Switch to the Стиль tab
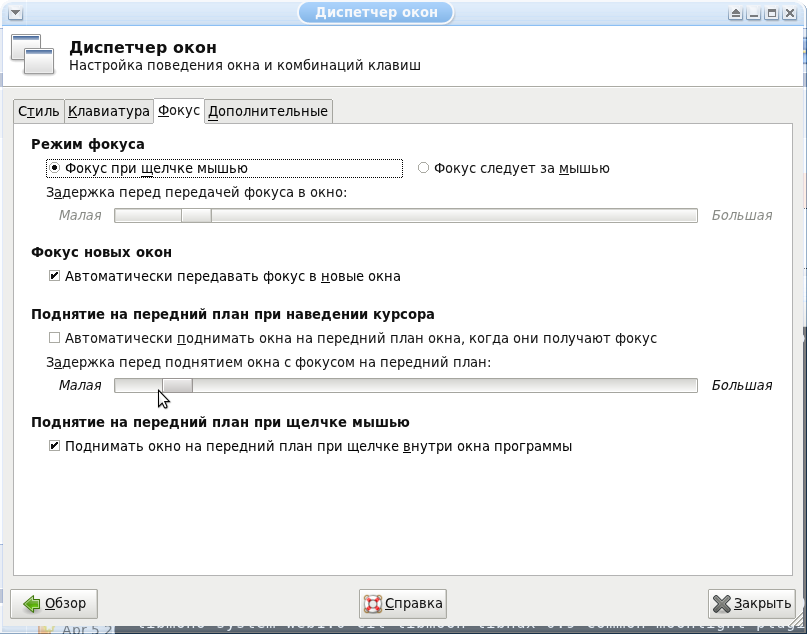The image size is (807, 634). (39, 111)
